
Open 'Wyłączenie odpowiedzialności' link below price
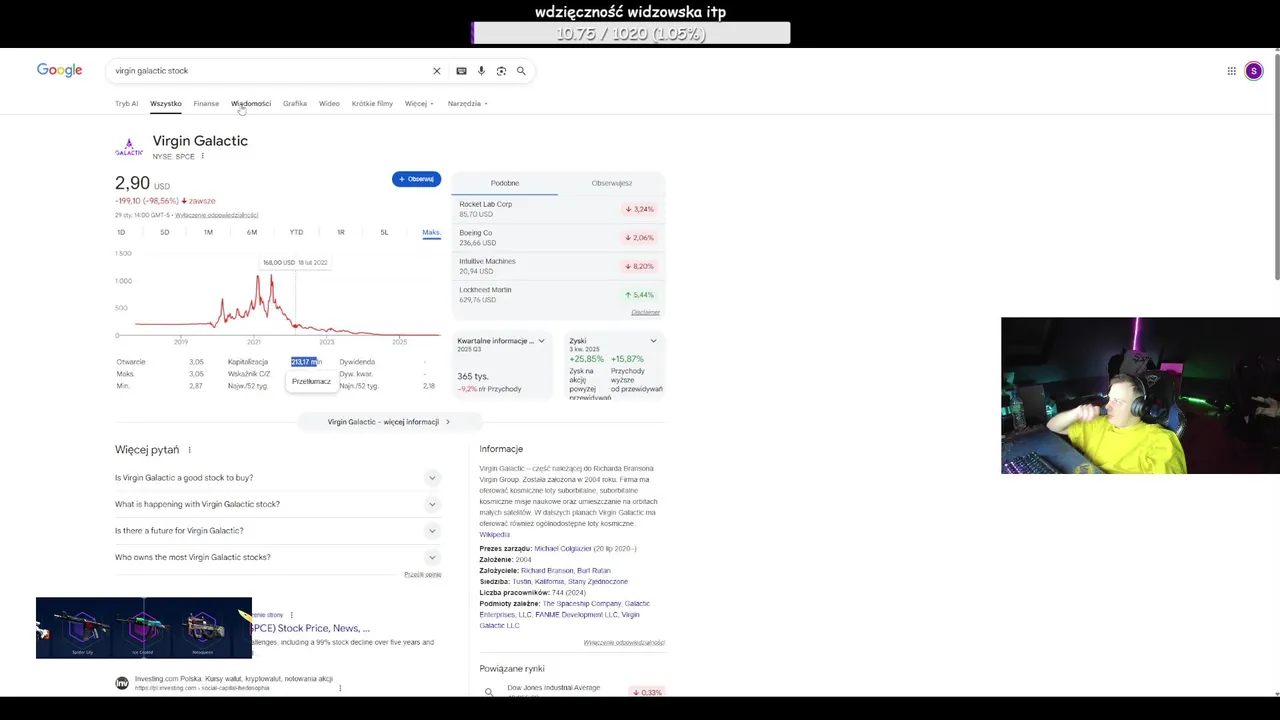tap(217, 215)
